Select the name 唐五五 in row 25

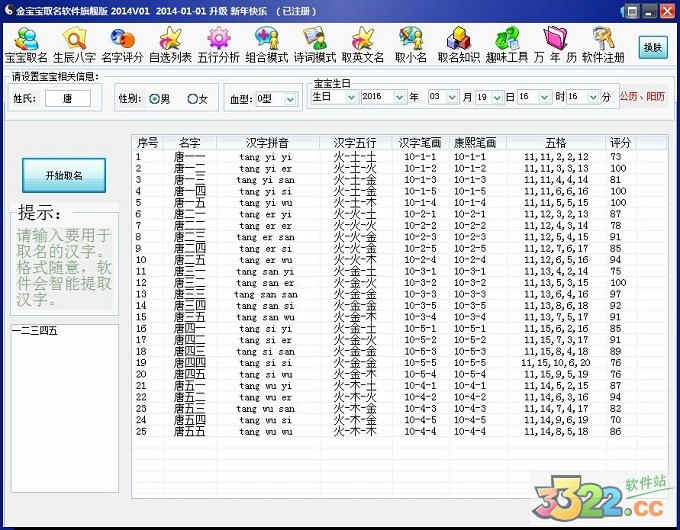190,431
